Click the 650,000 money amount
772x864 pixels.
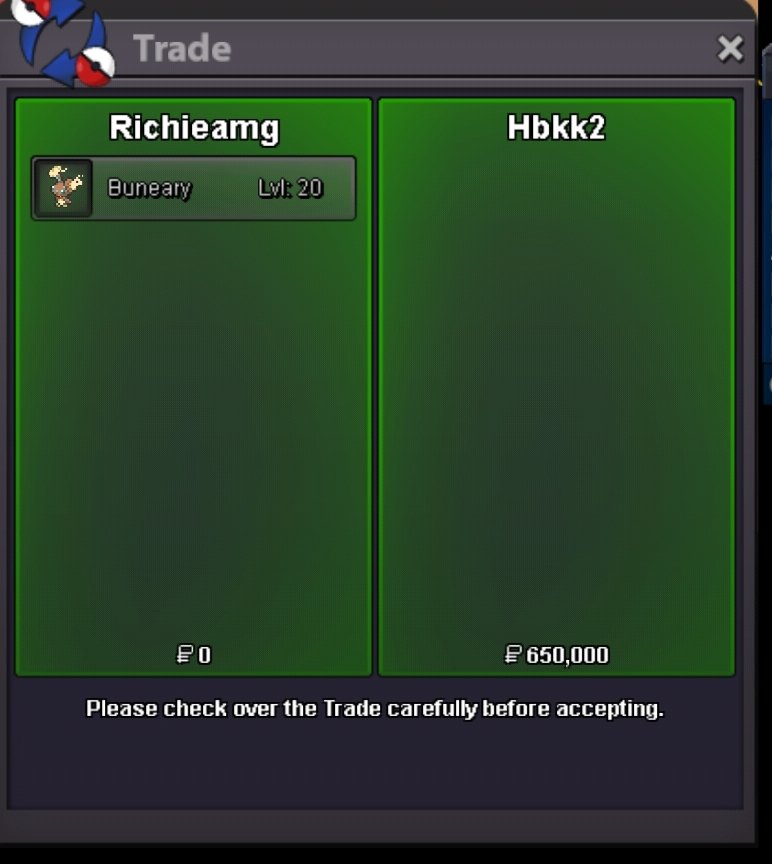click(567, 655)
